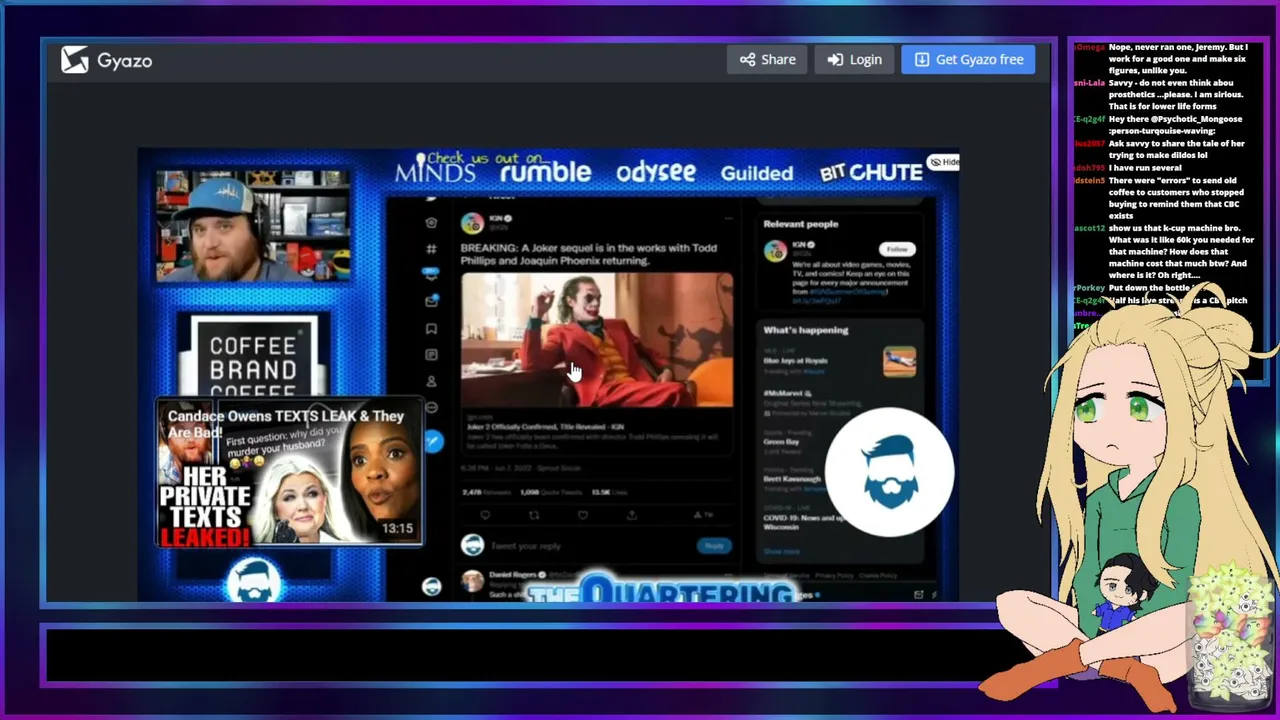Screen dimensions: 1280x720
Task: Click the blue Reply button
Action: (714, 546)
